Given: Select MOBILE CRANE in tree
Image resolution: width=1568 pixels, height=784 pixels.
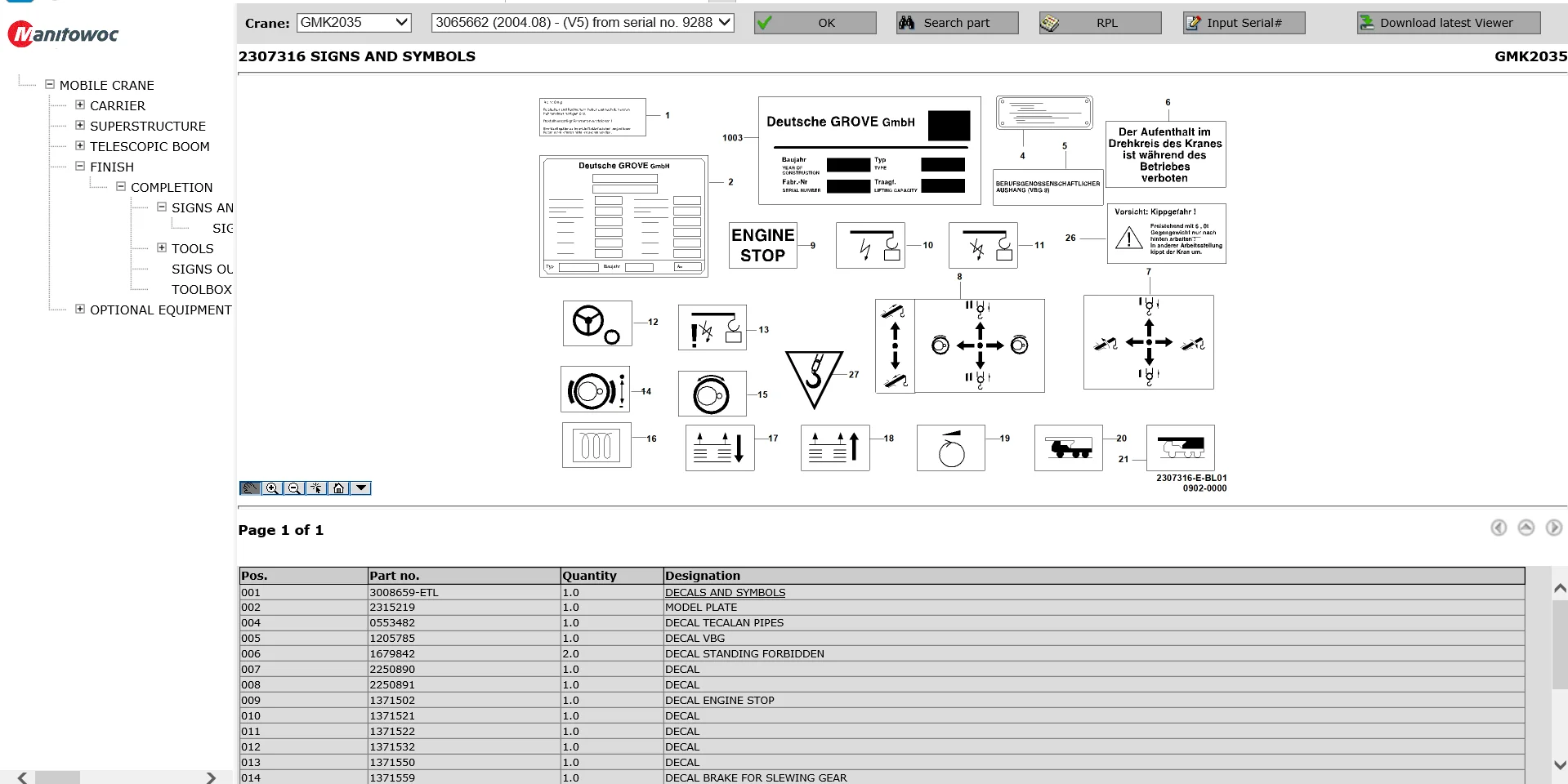Looking at the screenshot, I should [x=106, y=85].
